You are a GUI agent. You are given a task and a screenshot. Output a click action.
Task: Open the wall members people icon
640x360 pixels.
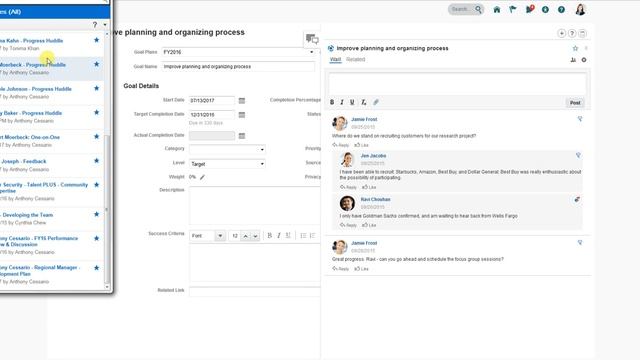coord(573,60)
